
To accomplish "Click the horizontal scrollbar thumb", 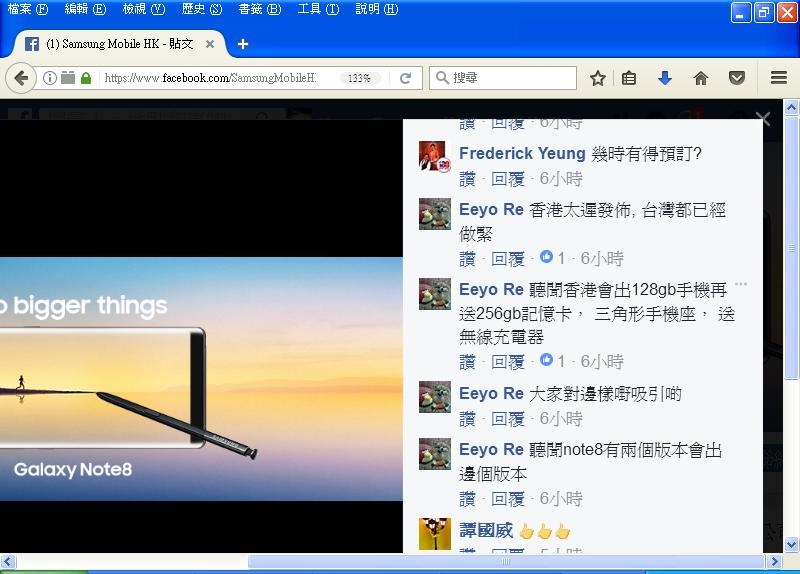I will pyautogui.click(x=506, y=562).
